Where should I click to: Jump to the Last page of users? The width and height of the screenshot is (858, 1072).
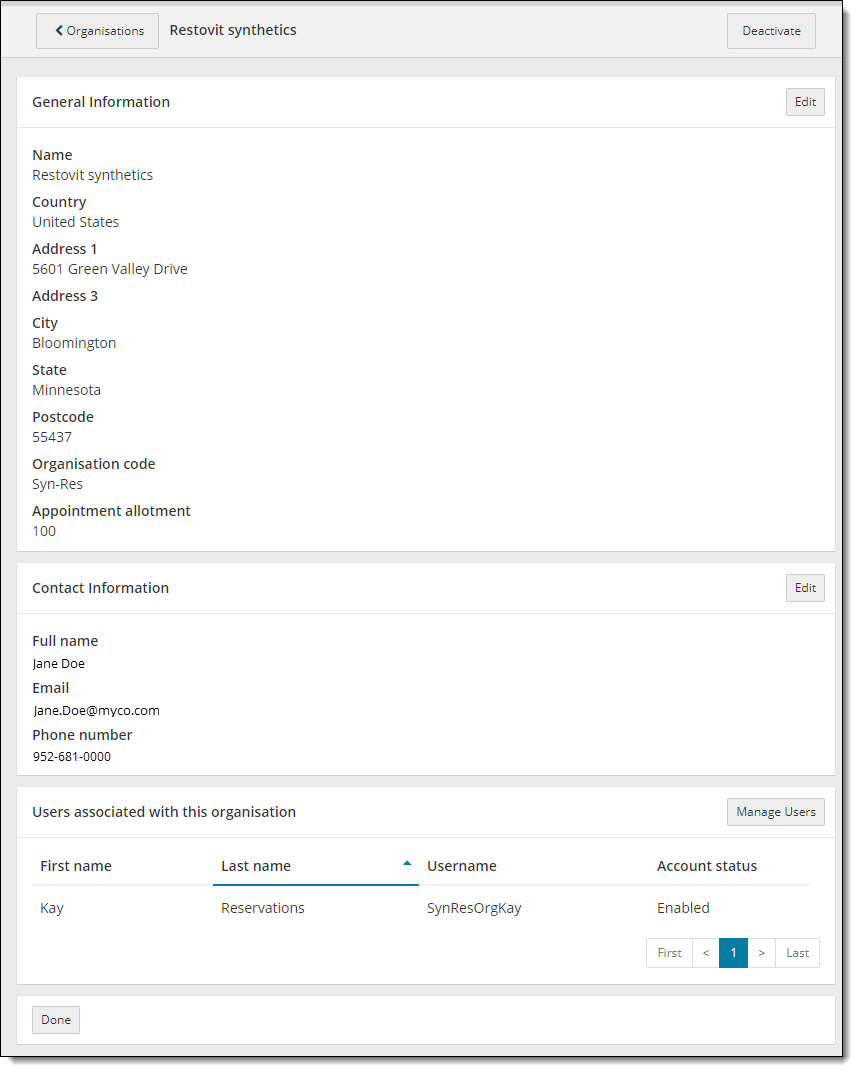click(797, 953)
